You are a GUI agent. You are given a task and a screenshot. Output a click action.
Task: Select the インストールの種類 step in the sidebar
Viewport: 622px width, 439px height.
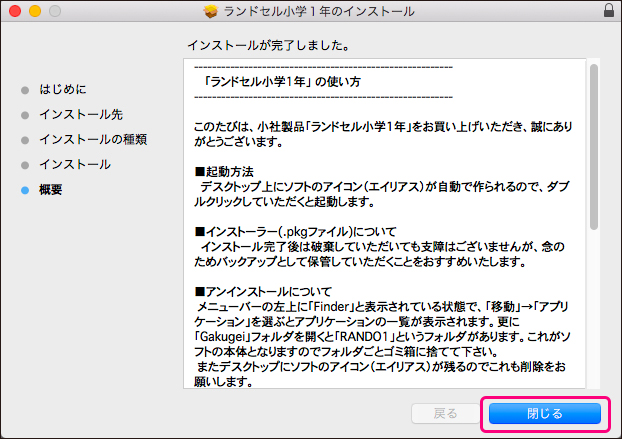point(93,140)
